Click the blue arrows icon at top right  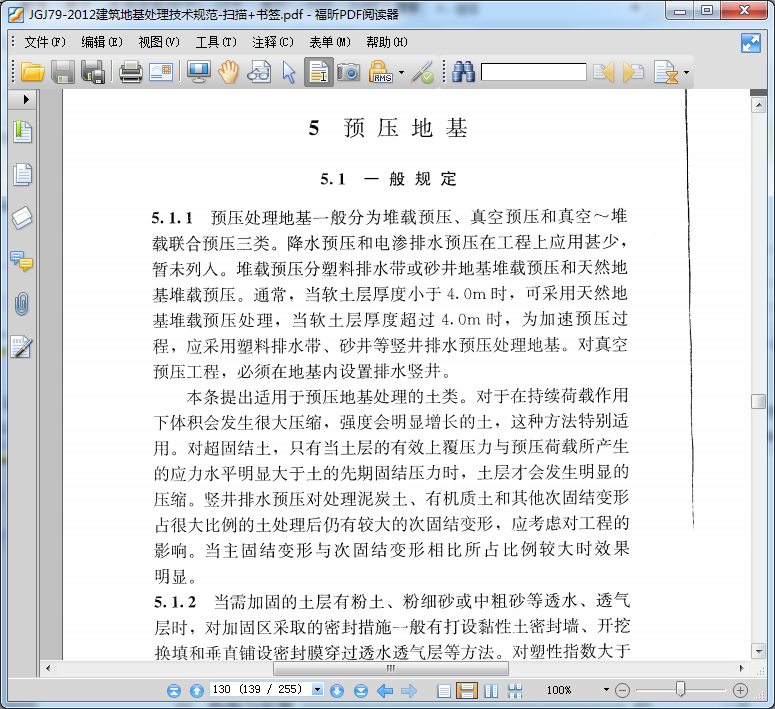(x=751, y=43)
